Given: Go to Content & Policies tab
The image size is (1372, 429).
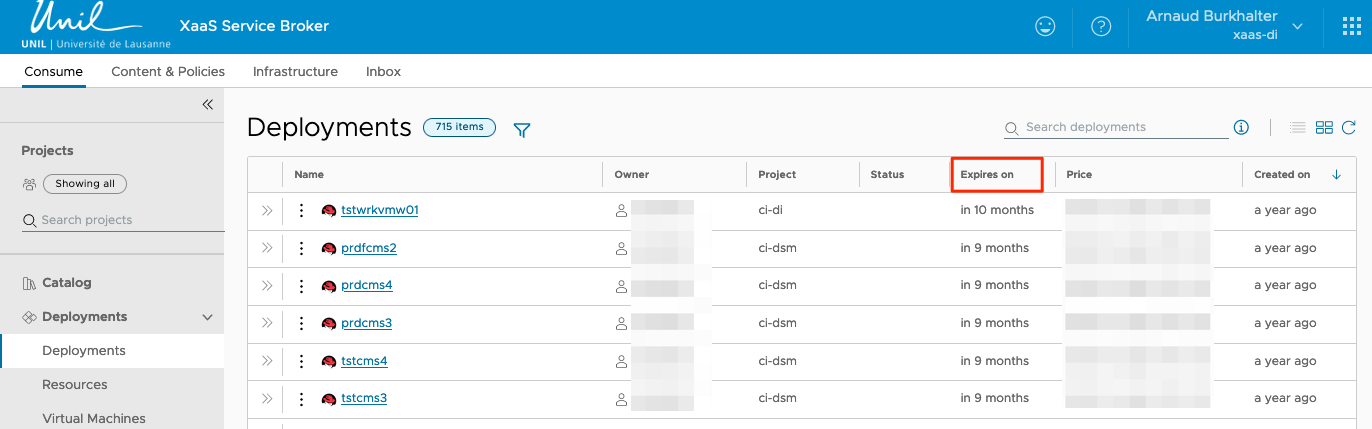Looking at the screenshot, I should 168,72.
